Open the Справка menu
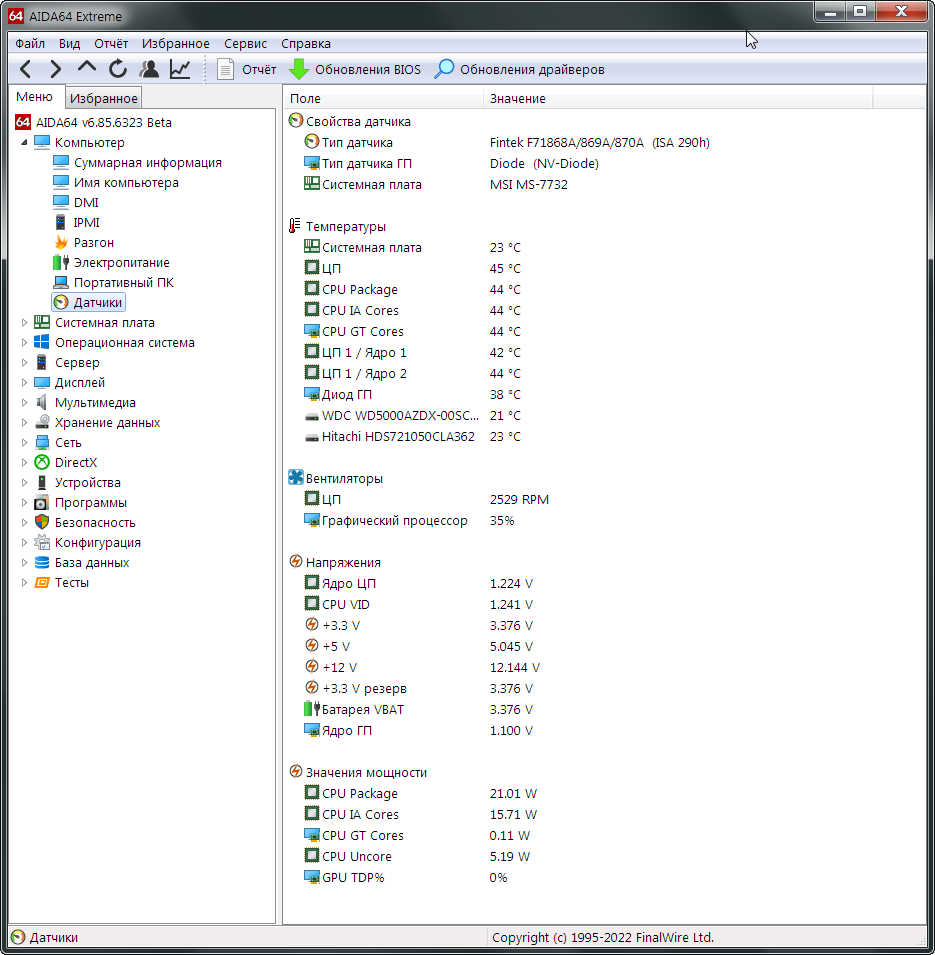The height and width of the screenshot is (955, 935). click(x=306, y=43)
